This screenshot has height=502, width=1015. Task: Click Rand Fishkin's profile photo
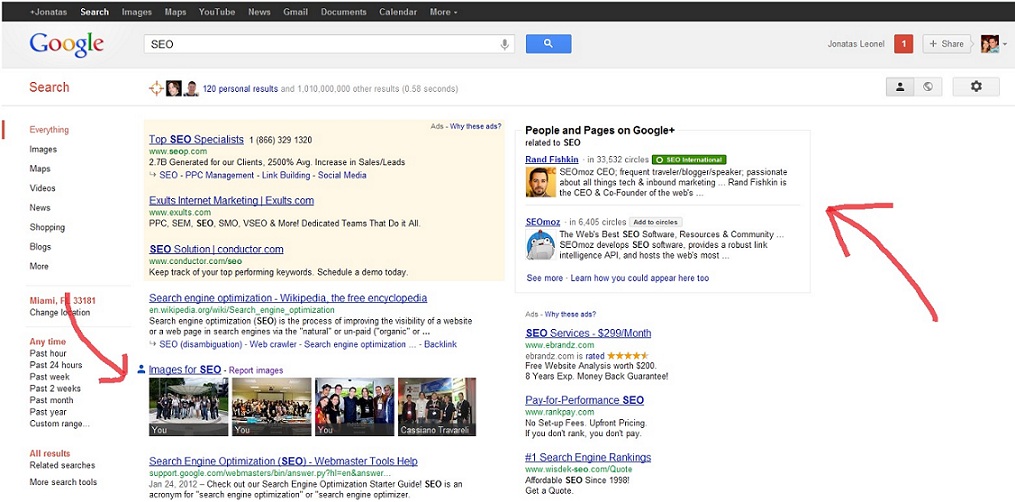coord(541,182)
